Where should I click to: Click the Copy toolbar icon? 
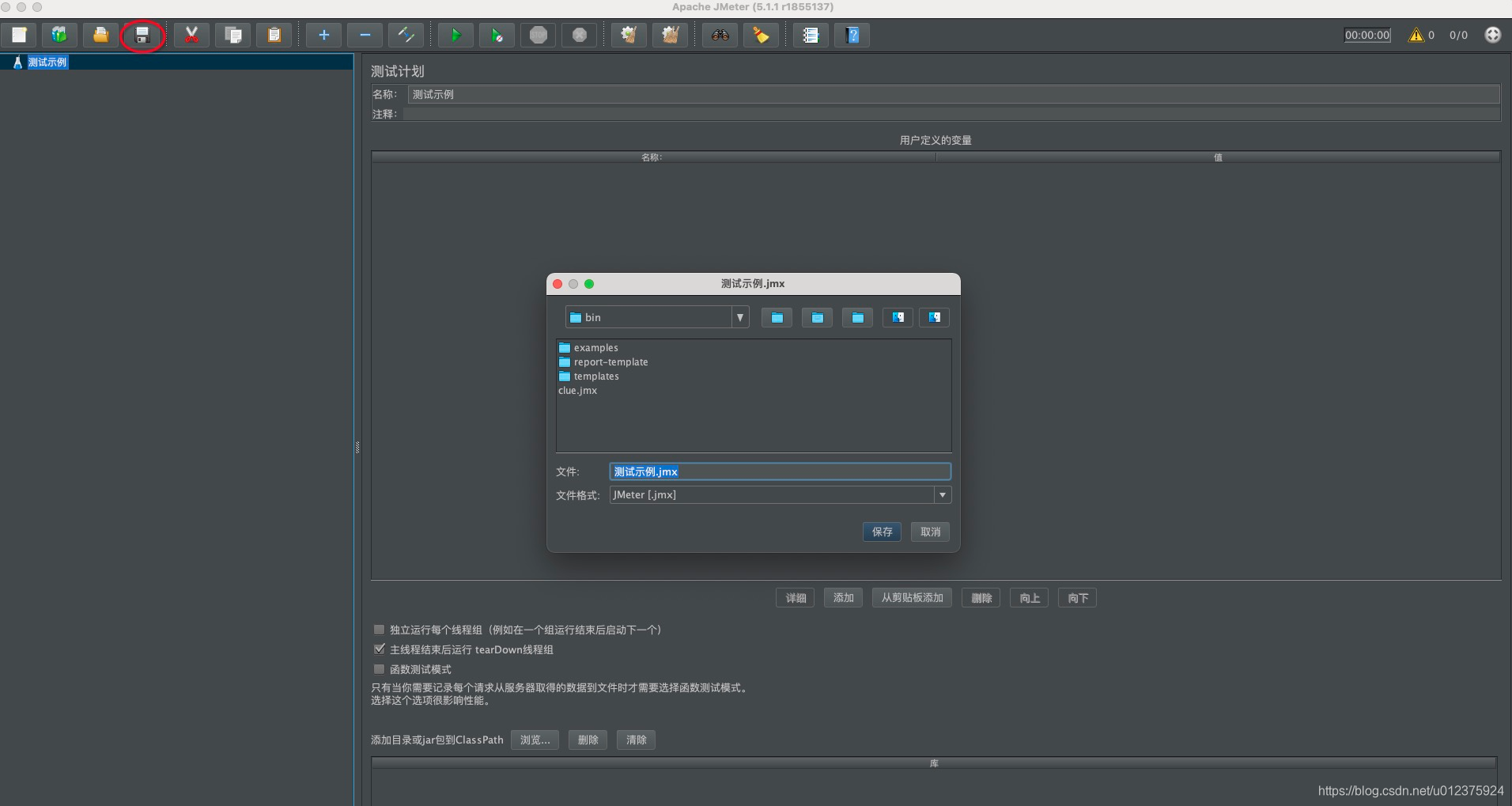coord(233,35)
